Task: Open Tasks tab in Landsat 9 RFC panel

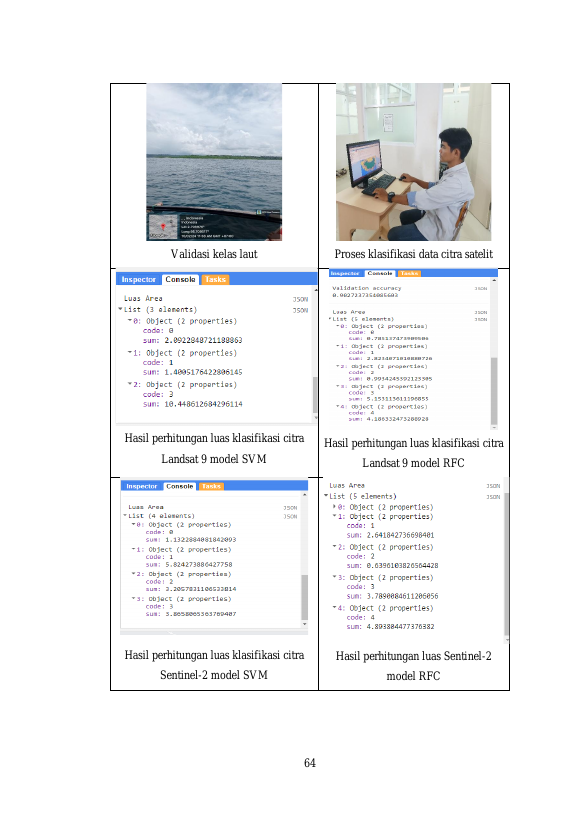Action: (x=409, y=273)
